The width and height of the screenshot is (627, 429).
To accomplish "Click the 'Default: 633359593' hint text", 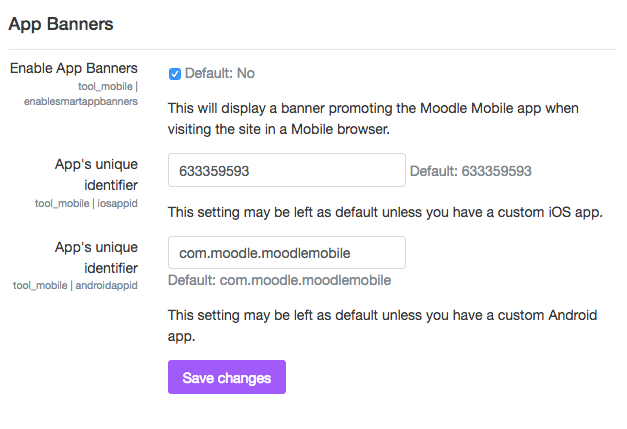I will point(471,171).
